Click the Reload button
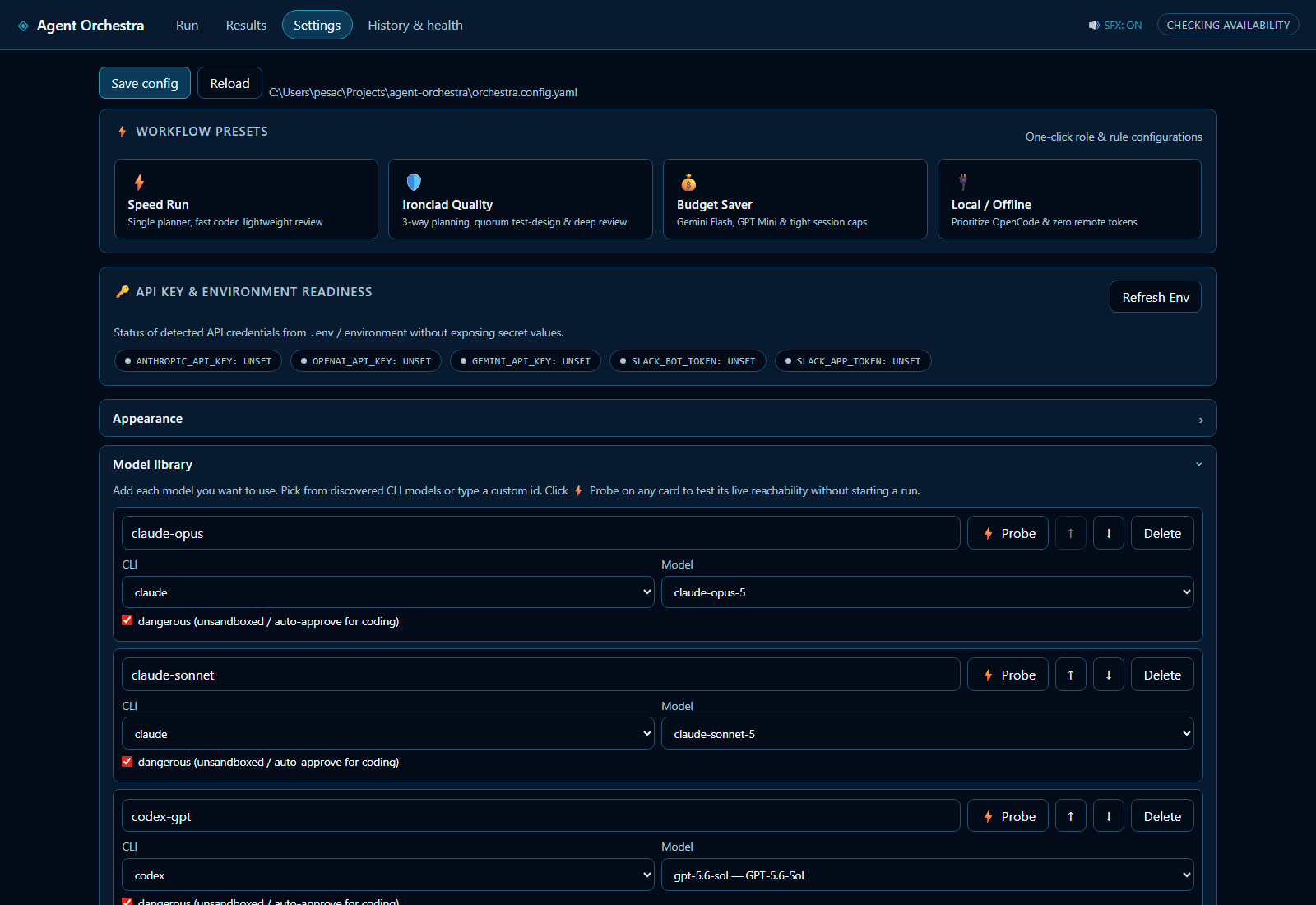The width and height of the screenshot is (1316, 905). (x=229, y=83)
